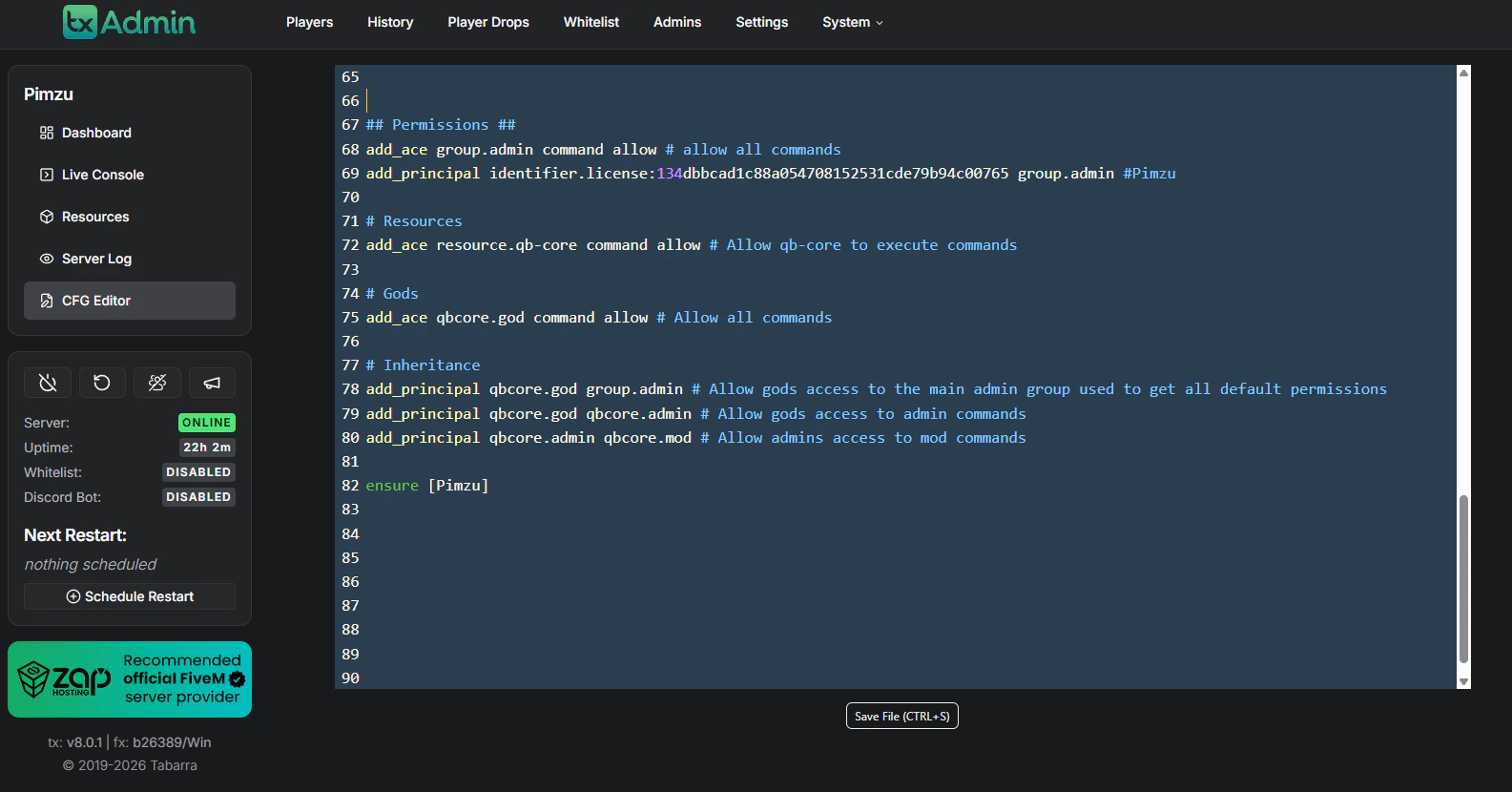Click the 'ensure [Pimzu]' line

pyautogui.click(x=427, y=486)
